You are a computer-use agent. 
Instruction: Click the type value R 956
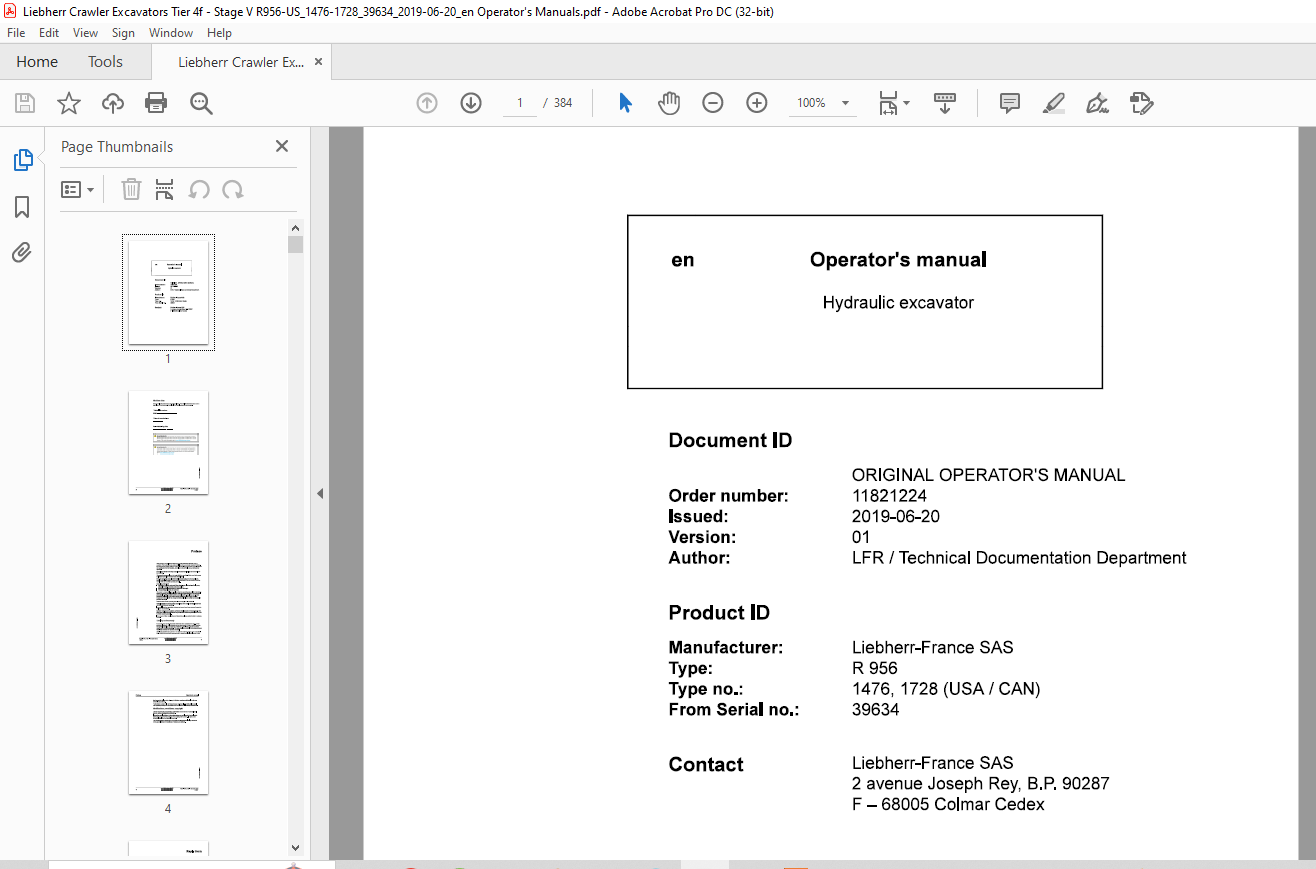tap(874, 668)
